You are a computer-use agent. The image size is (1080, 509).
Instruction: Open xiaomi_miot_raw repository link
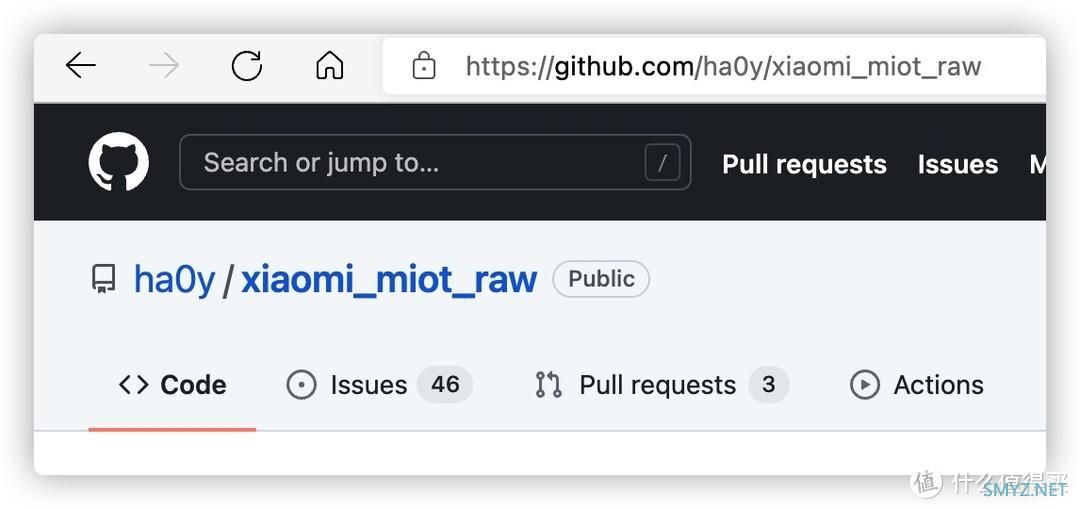pyautogui.click(x=389, y=280)
